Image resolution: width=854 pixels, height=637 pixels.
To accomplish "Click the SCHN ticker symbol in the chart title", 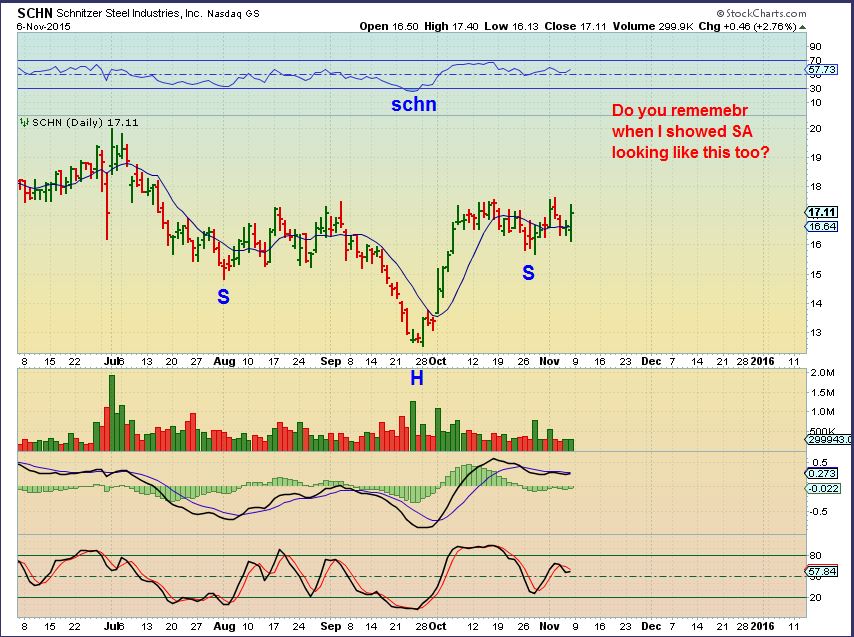I will [x=35, y=13].
